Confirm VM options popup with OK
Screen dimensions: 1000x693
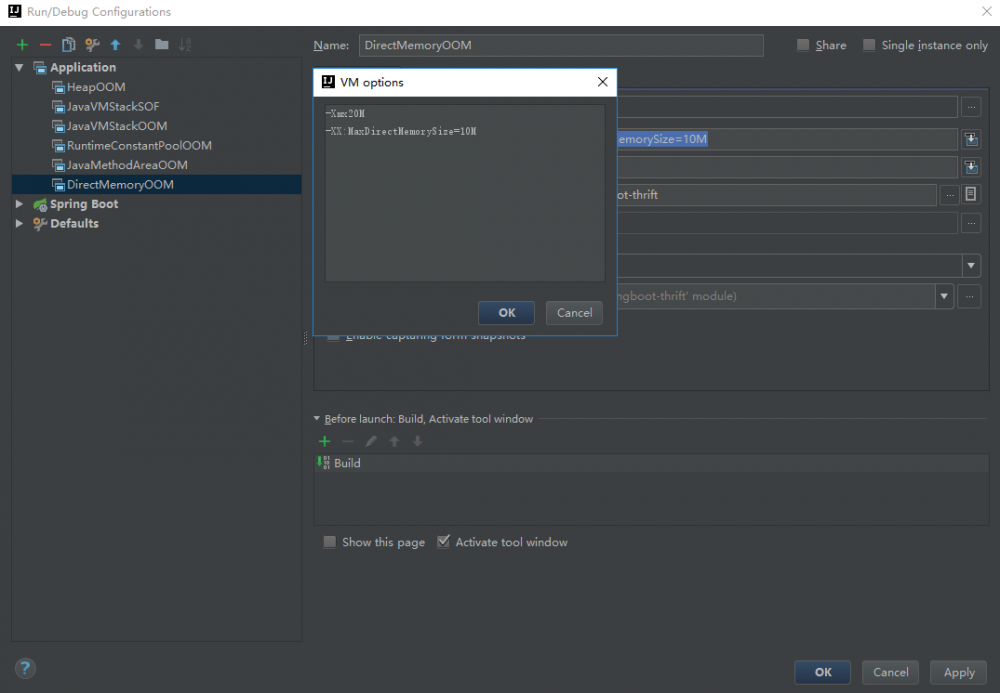506,312
